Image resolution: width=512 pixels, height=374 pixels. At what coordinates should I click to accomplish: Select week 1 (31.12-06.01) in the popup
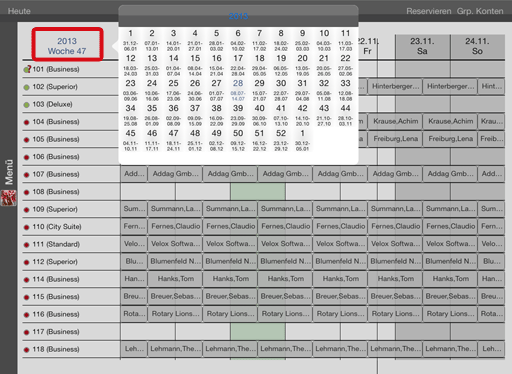pyautogui.click(x=130, y=40)
